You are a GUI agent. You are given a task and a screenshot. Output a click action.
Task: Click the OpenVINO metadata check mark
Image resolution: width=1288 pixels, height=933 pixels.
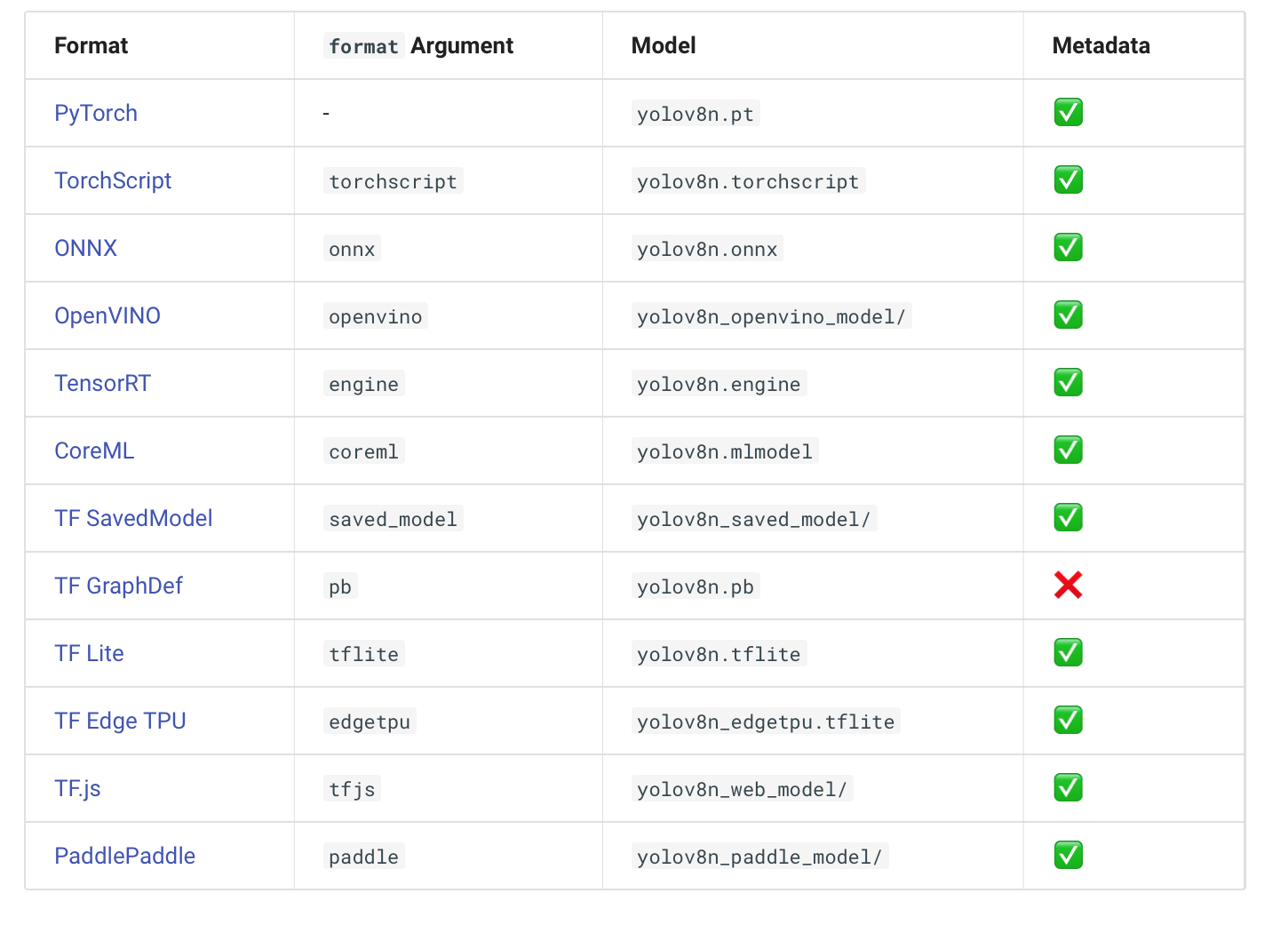(1068, 315)
